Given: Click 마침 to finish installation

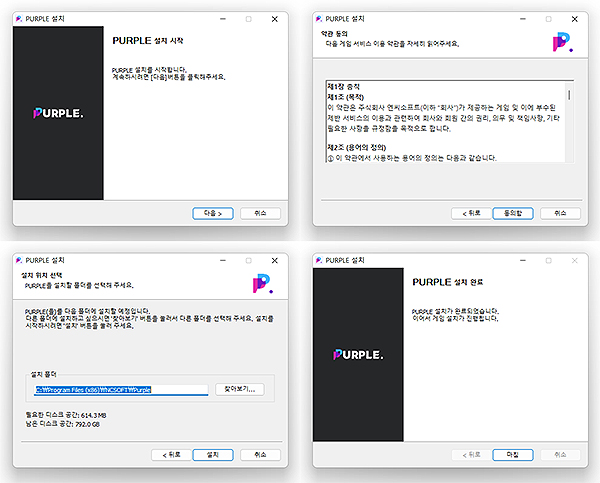Looking at the screenshot, I should click(x=513, y=455).
